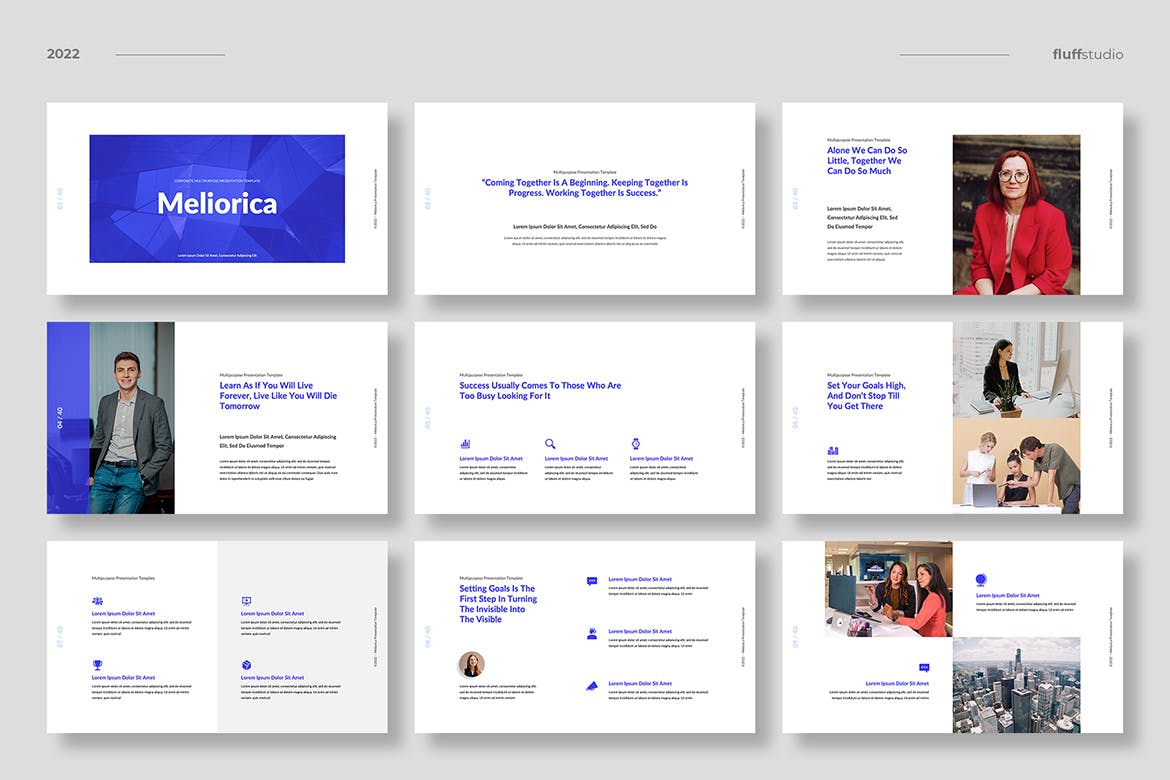1170x780 pixels.
Task: Click the city skyline photo on slide 09
Action: [x=1016, y=685]
